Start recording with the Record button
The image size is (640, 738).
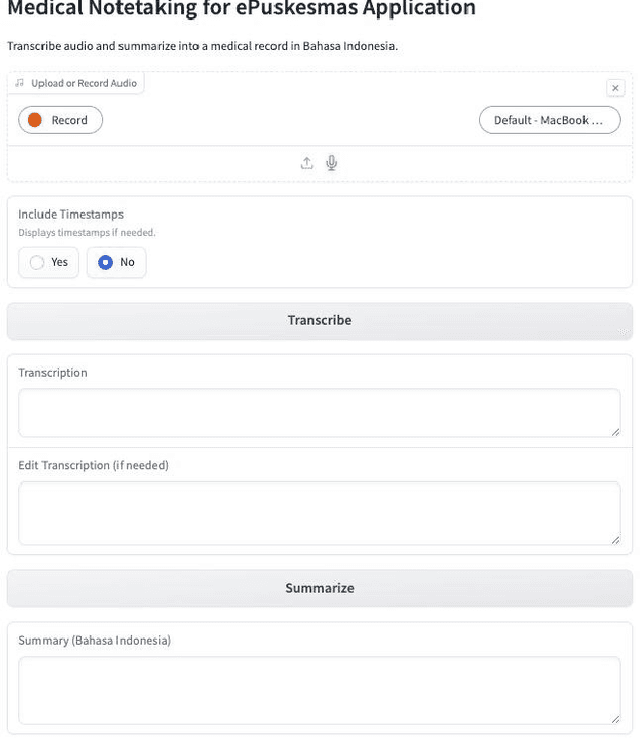(60, 120)
